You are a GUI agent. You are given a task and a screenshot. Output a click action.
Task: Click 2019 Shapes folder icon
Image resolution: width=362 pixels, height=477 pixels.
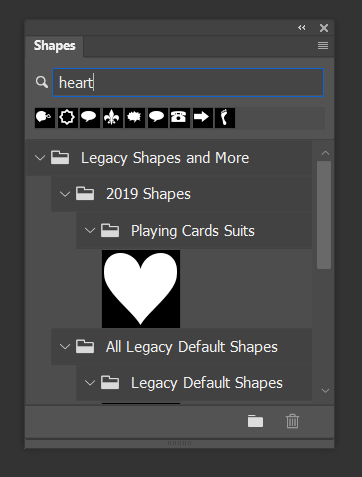pyautogui.click(x=85, y=193)
